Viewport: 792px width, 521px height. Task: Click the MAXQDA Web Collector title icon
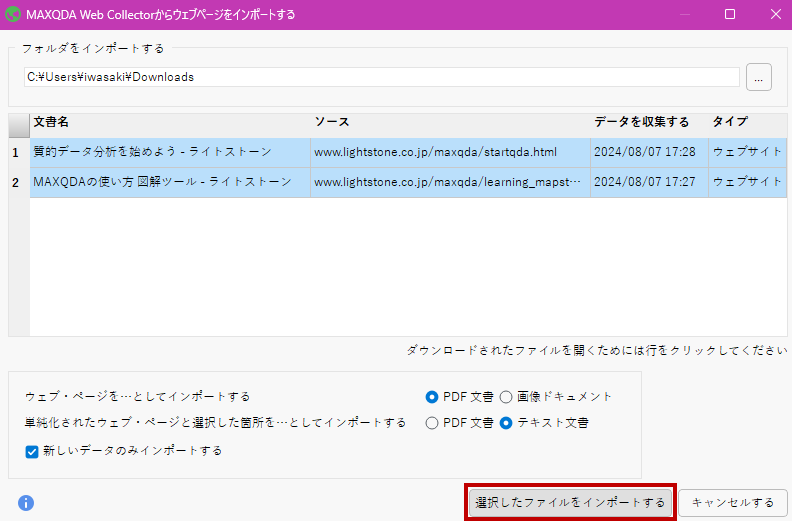[x=13, y=14]
